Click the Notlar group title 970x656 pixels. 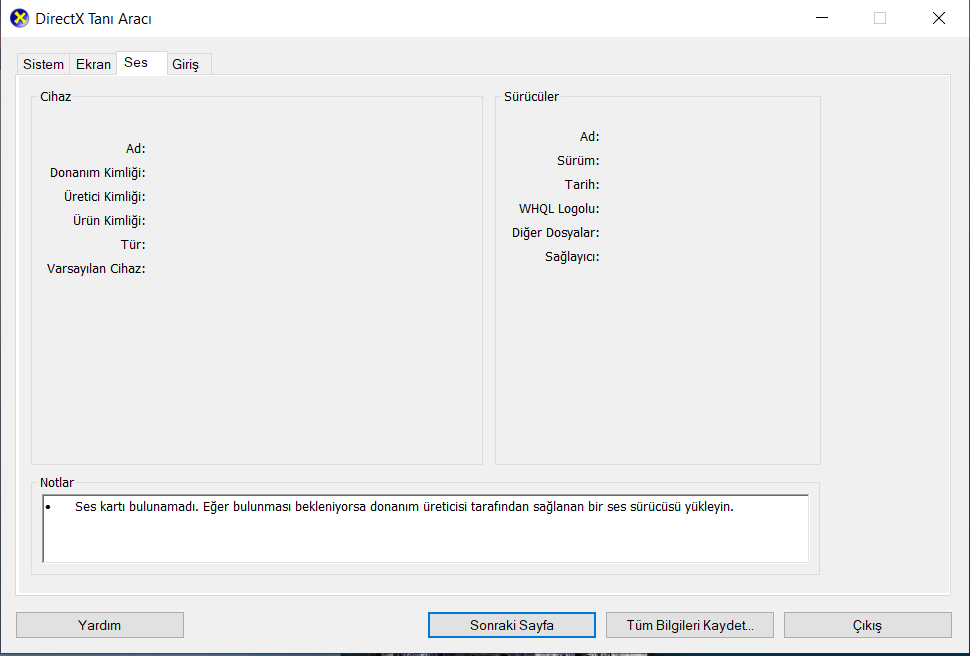(x=56, y=483)
